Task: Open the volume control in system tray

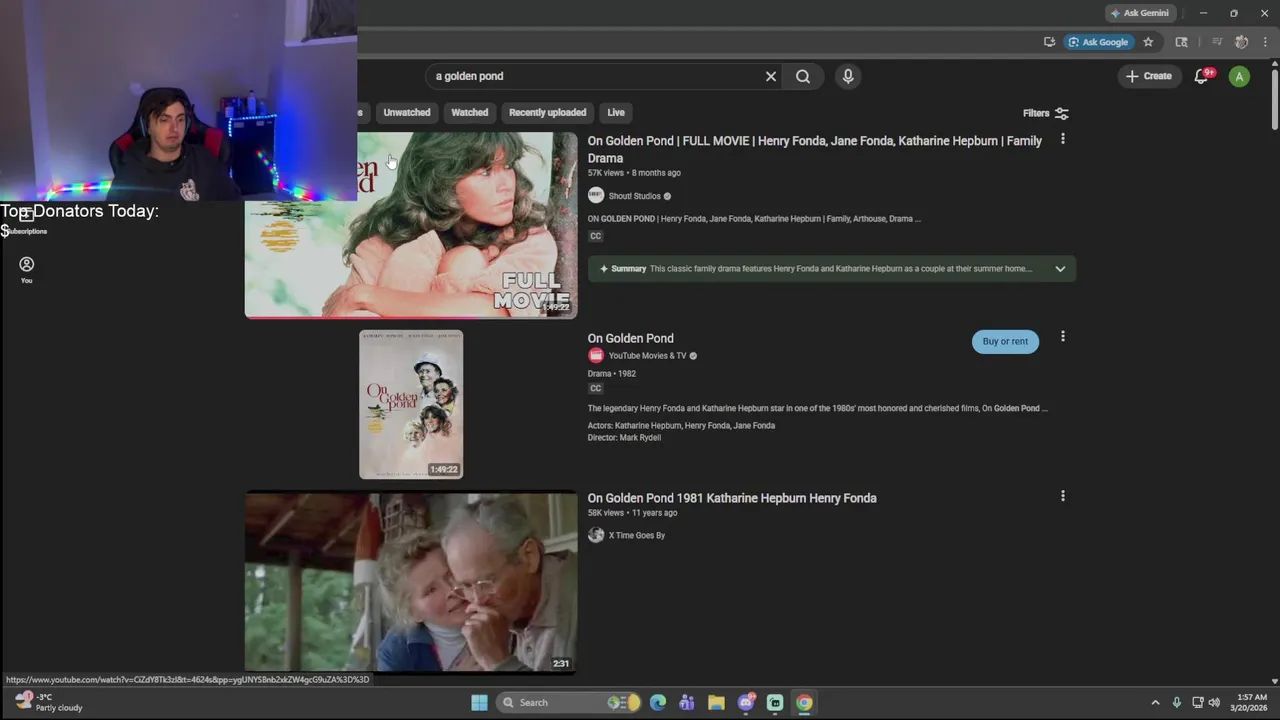Action: pyautogui.click(x=1214, y=702)
